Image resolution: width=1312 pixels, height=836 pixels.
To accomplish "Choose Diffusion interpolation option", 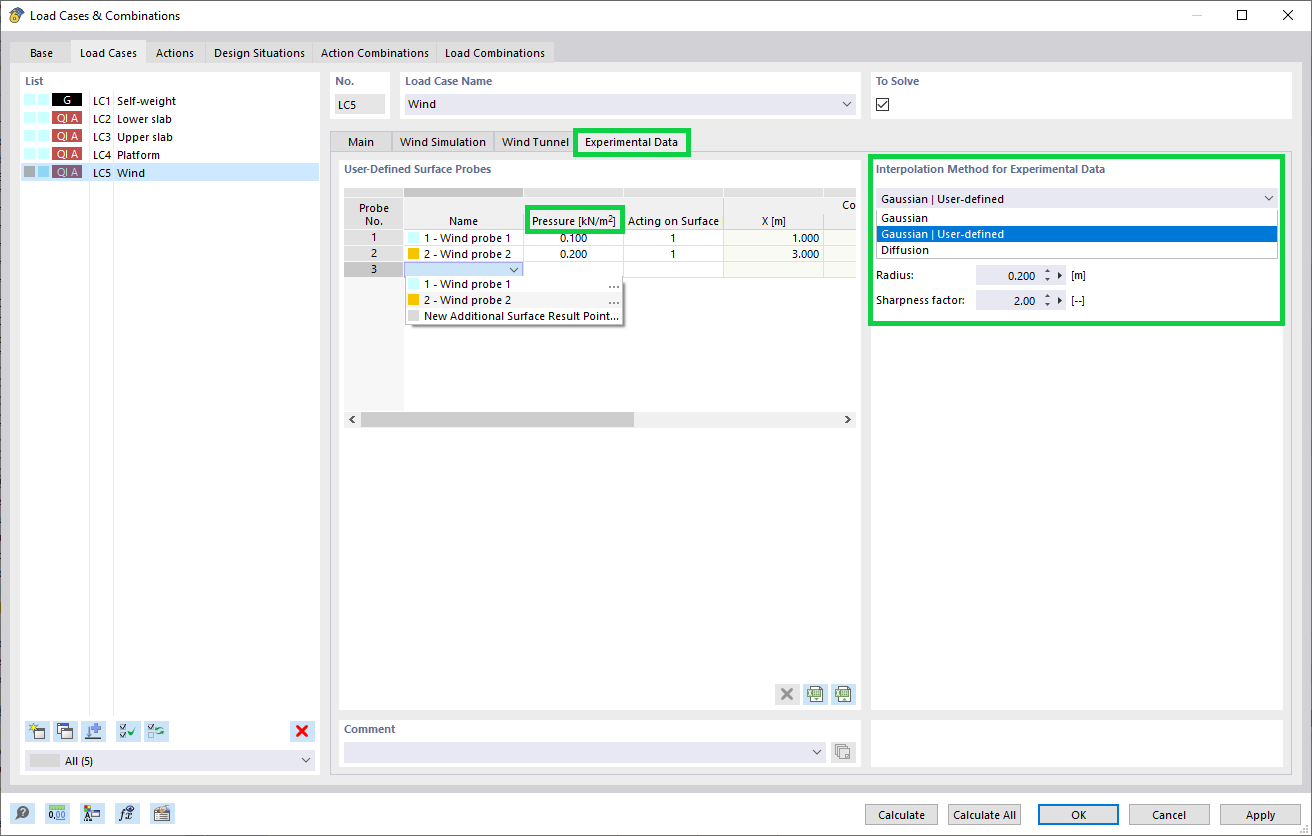I will pos(1077,250).
